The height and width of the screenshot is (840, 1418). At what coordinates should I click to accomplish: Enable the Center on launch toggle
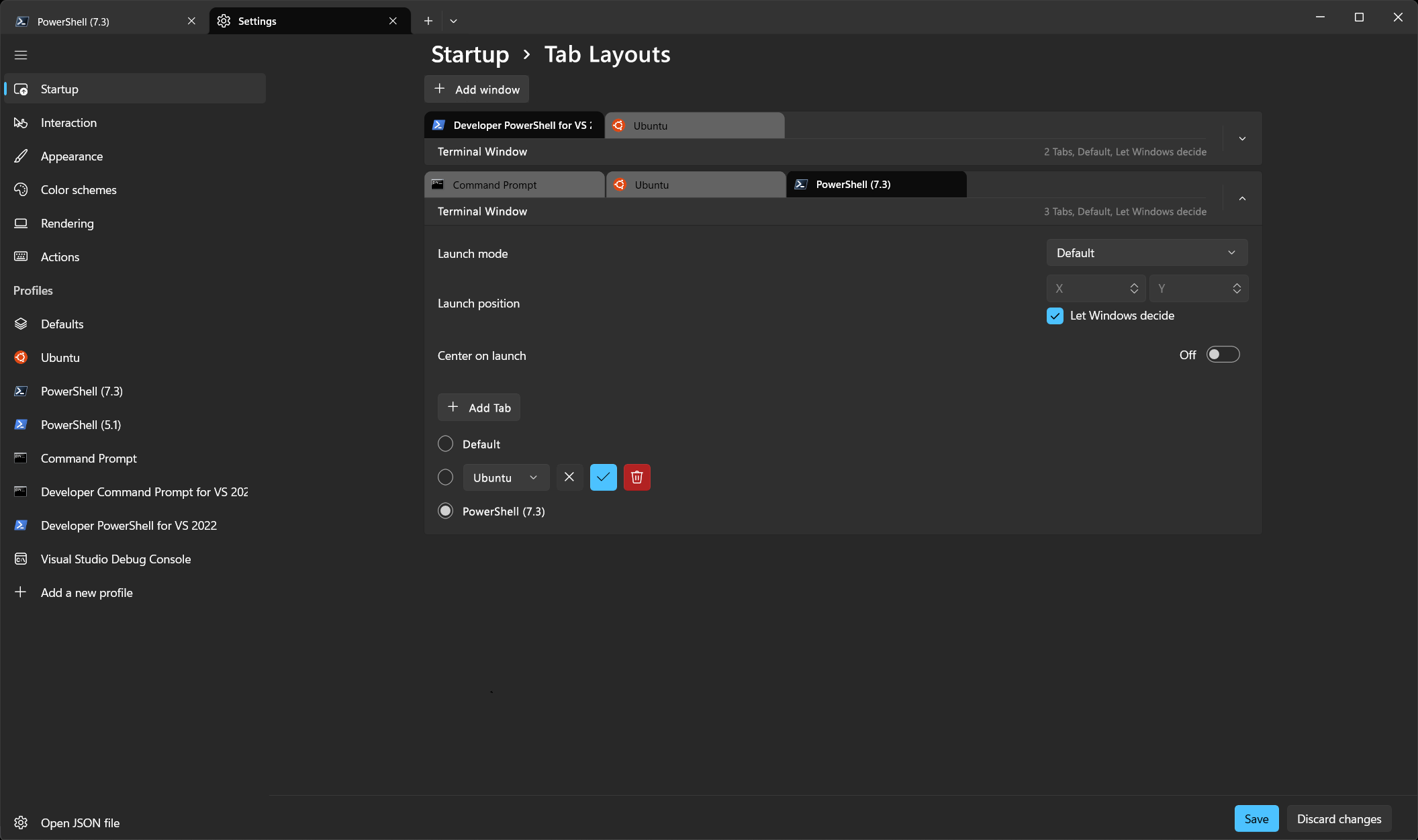(1223, 354)
